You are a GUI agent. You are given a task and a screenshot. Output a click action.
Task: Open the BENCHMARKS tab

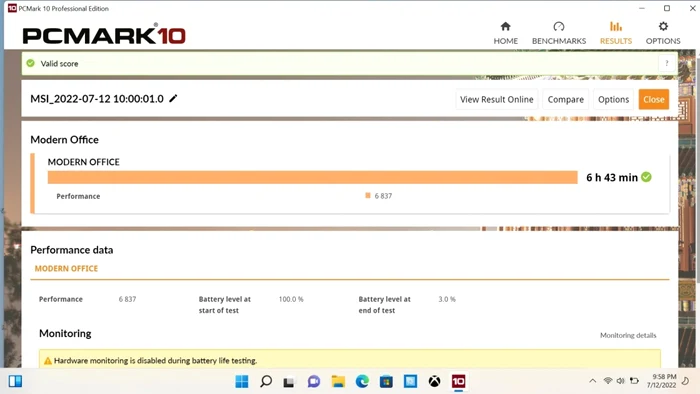[x=558, y=33]
